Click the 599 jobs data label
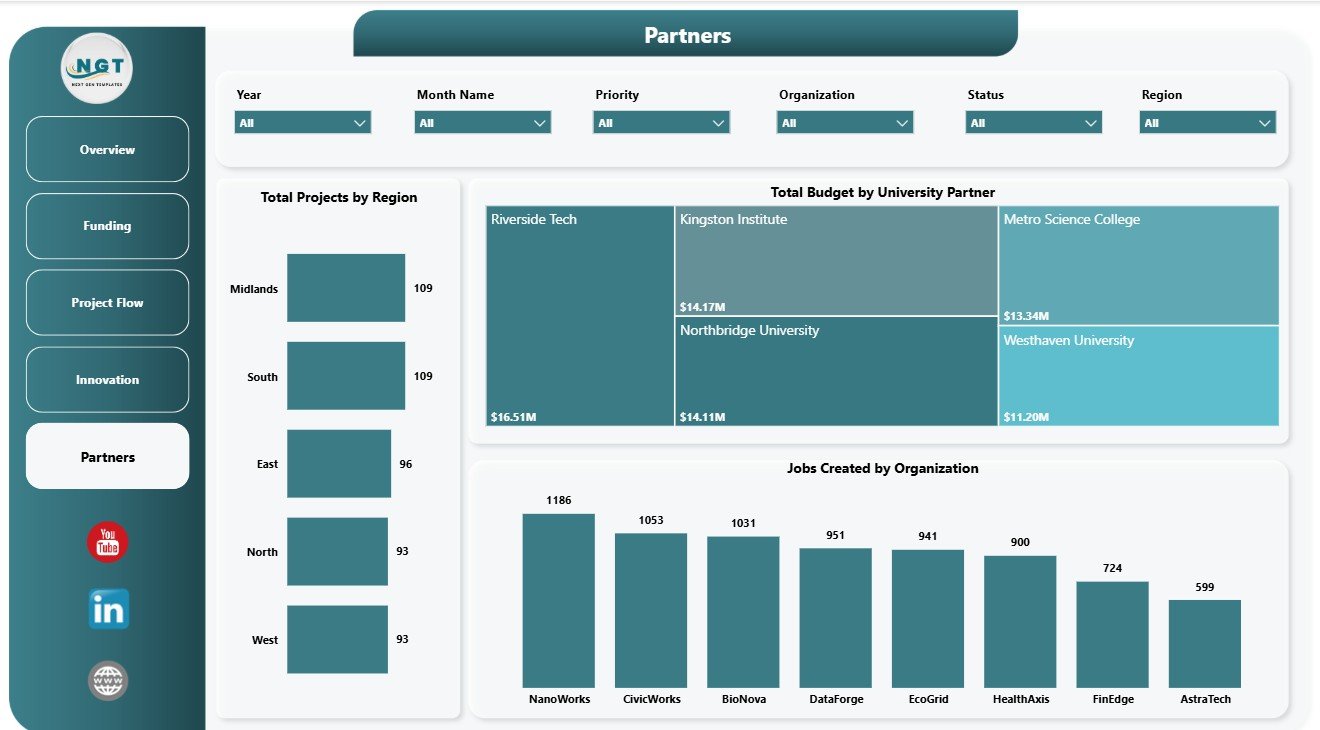This screenshot has height=730, width=1320. 1205,587
